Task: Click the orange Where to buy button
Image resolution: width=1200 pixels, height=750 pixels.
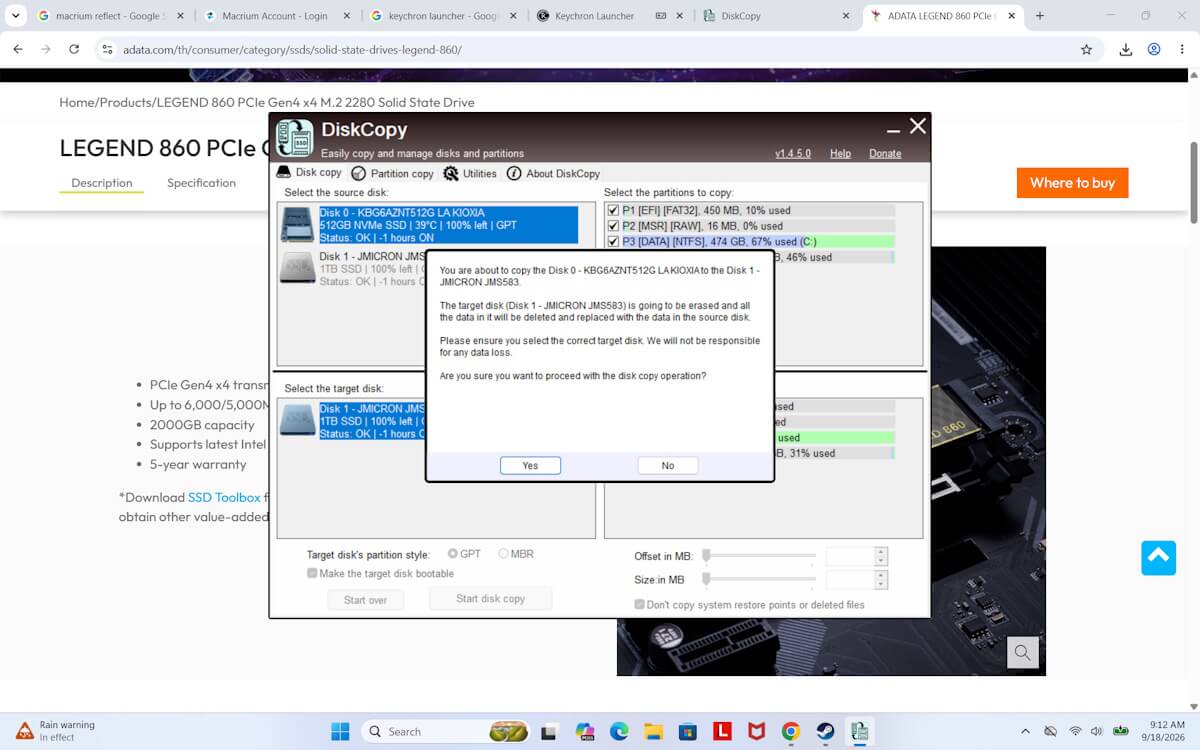Action: coord(1072,182)
